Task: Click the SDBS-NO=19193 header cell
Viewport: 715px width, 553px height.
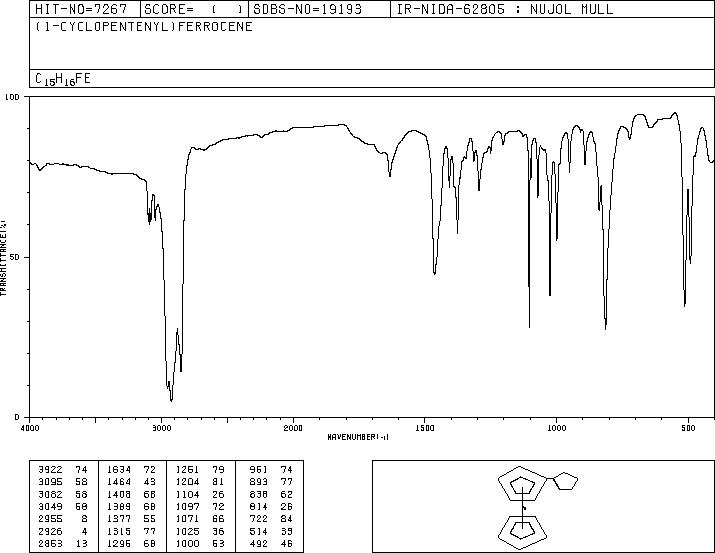Action: click(x=319, y=9)
